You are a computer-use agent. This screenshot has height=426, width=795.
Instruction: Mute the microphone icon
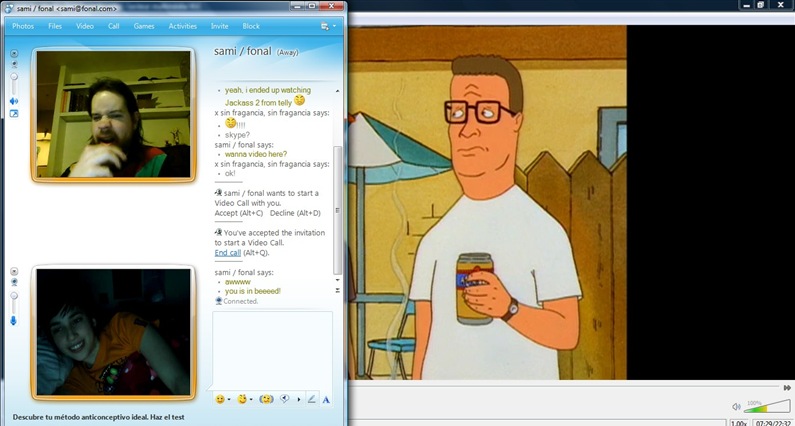pyautogui.click(x=14, y=321)
